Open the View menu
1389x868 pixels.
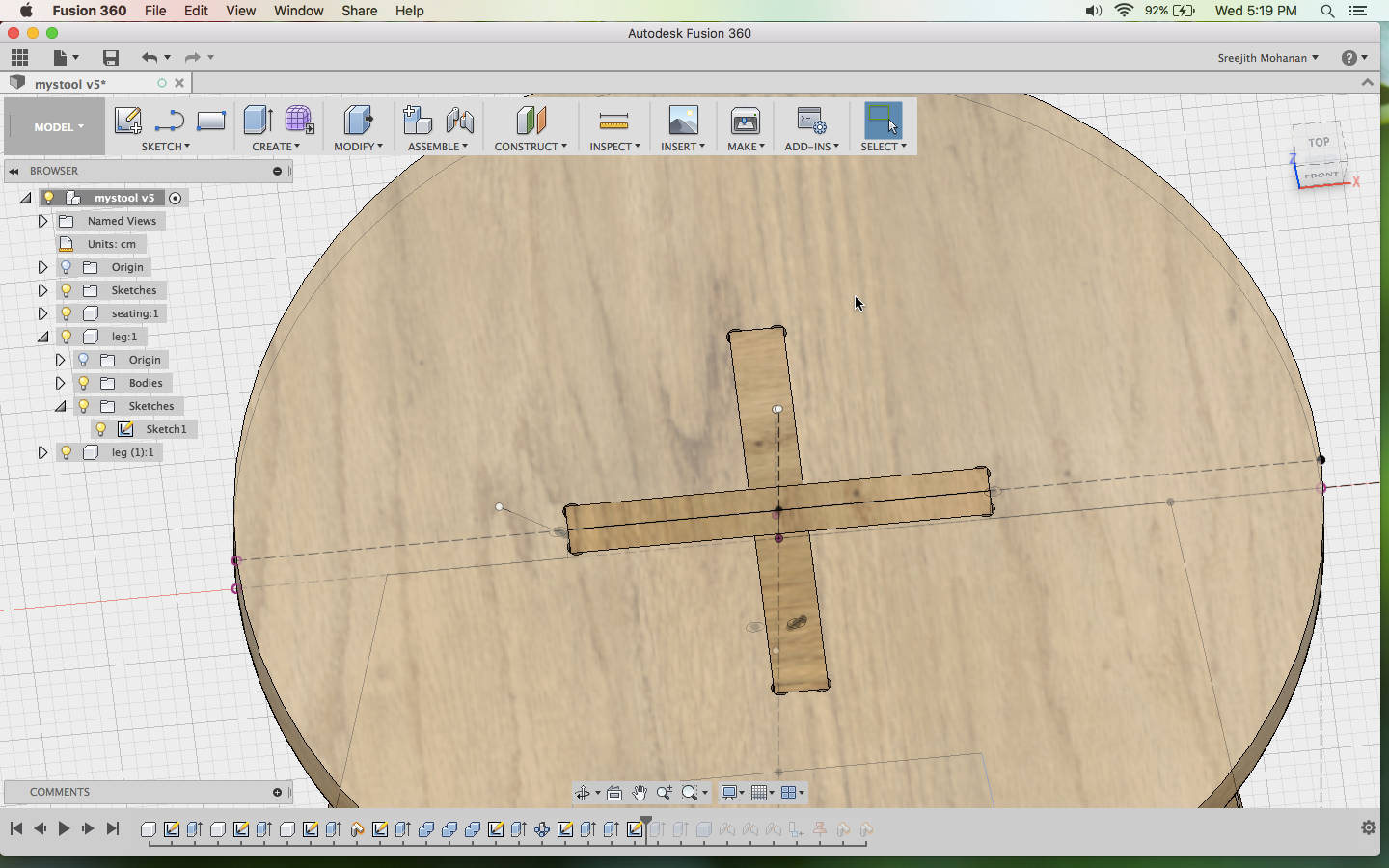coord(240,11)
